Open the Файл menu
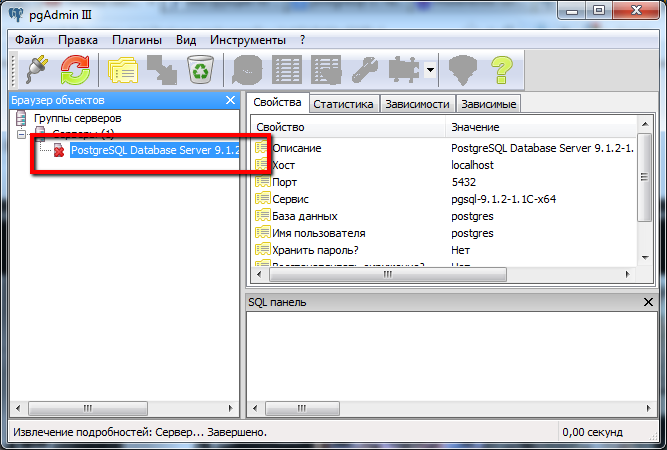Screen dimensions: 667x450 click(x=29, y=40)
